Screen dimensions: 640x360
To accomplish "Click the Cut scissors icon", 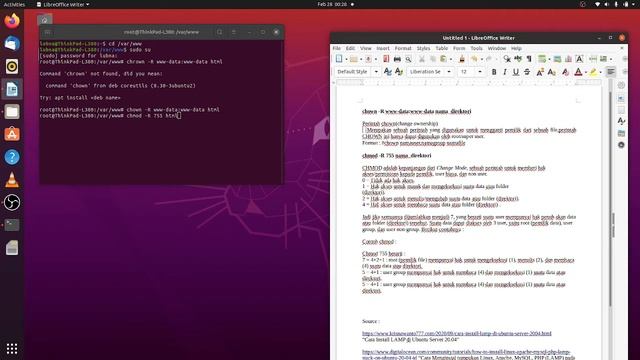I will click(x=422, y=59).
